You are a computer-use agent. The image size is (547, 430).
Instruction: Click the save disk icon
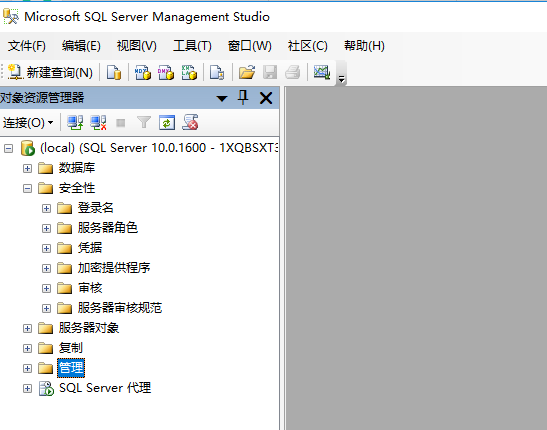270,73
